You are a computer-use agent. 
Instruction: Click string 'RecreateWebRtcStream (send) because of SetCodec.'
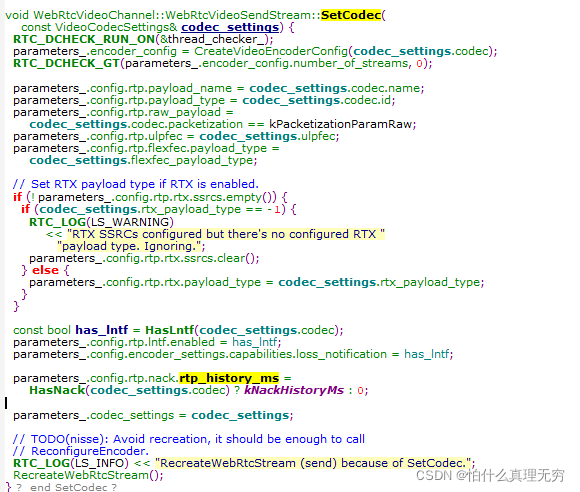(x=313, y=463)
